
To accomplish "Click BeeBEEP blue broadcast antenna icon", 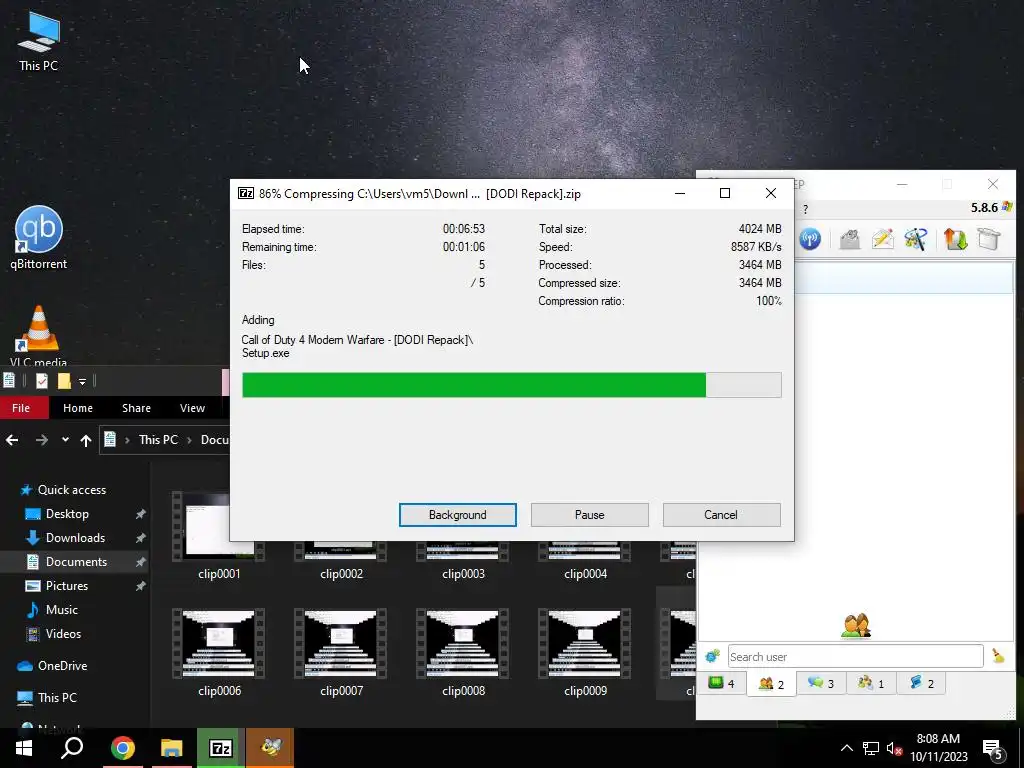I will (x=810, y=239).
